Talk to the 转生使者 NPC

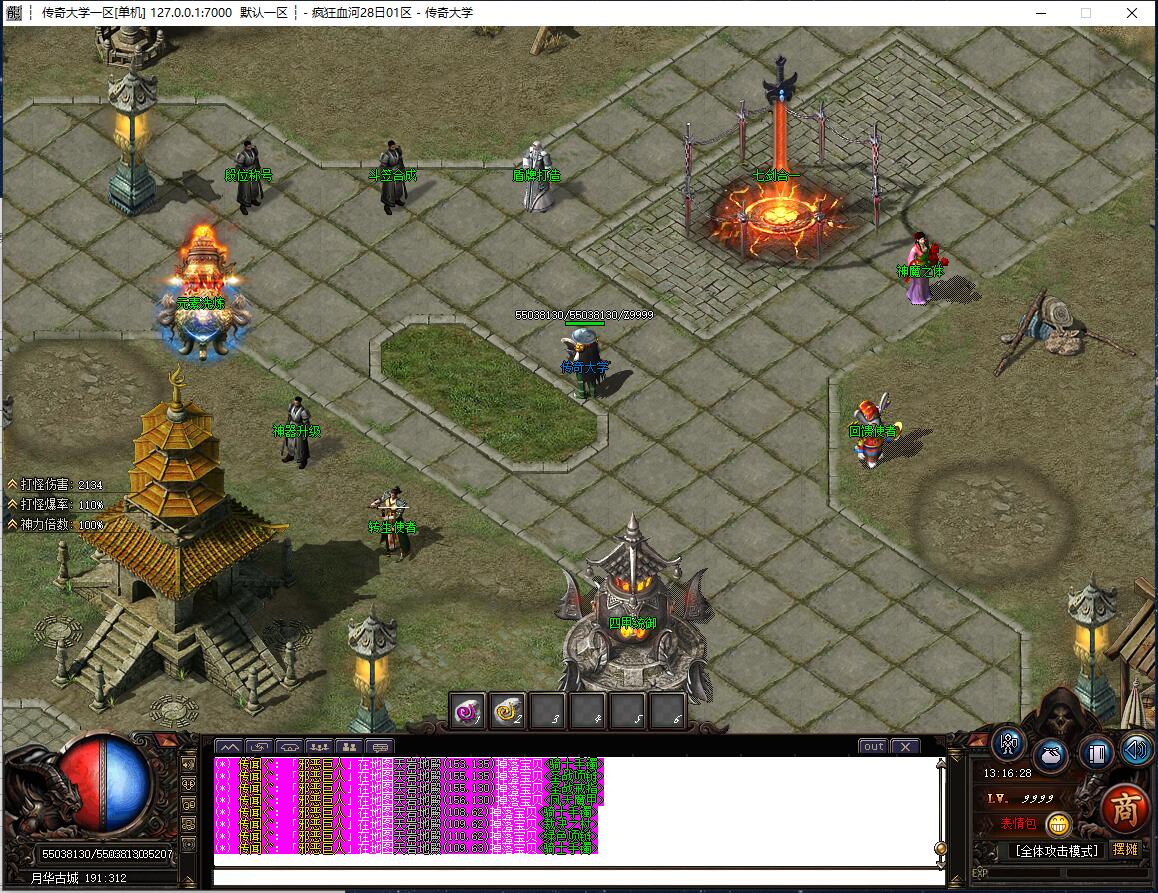[x=393, y=524]
